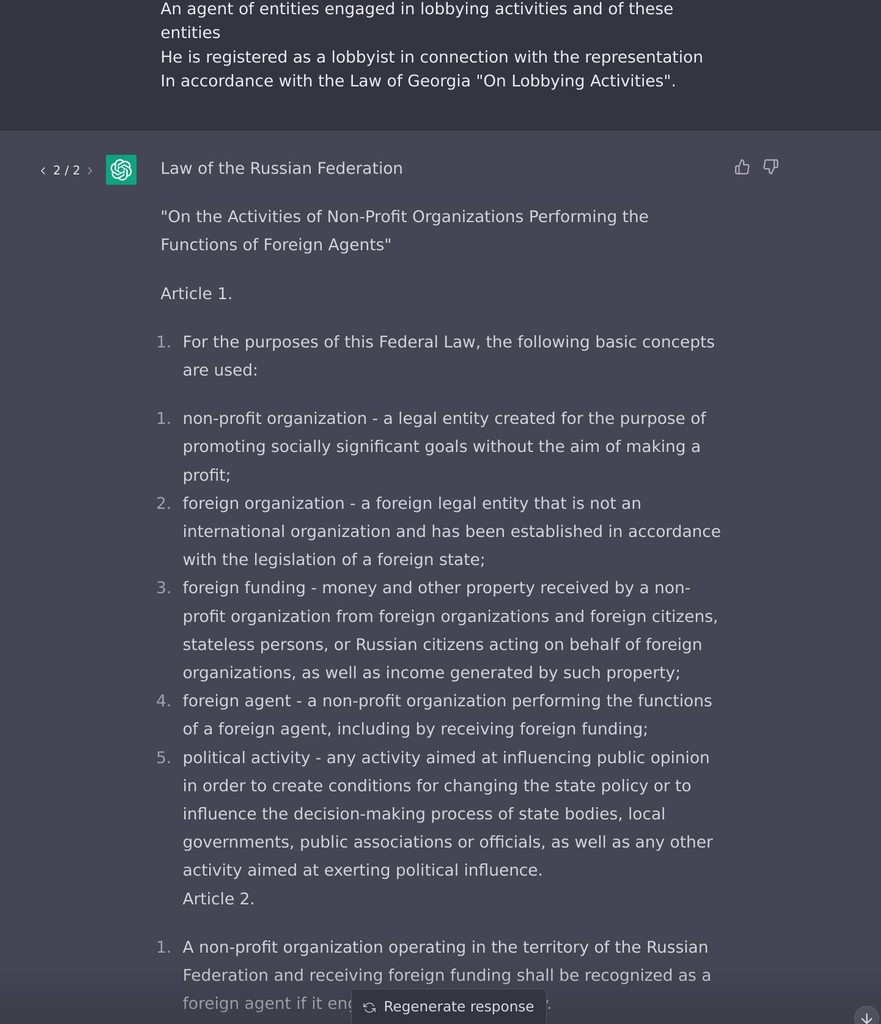Click the circular arrows regenerate icon
The image size is (881, 1024).
point(370,1007)
